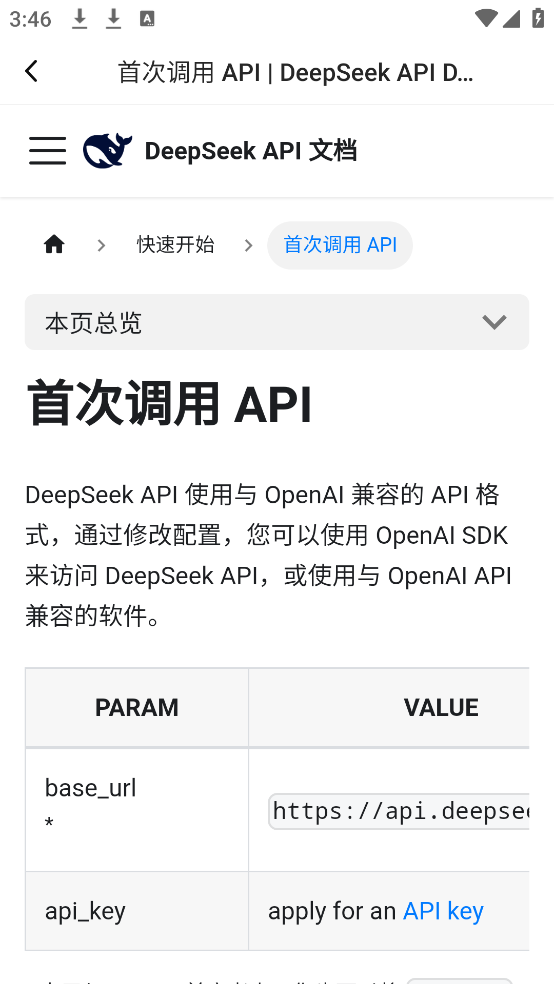Tap the battery status icon

click(538, 18)
